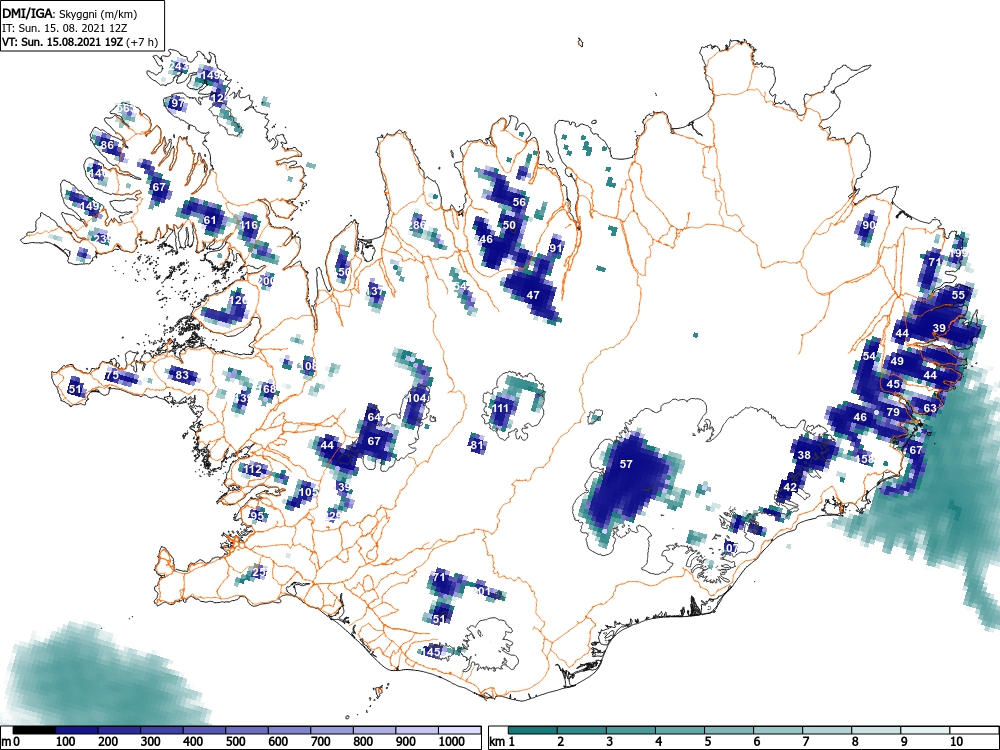Select the value 158 in the southeast
The image size is (1000, 750).
click(x=865, y=459)
